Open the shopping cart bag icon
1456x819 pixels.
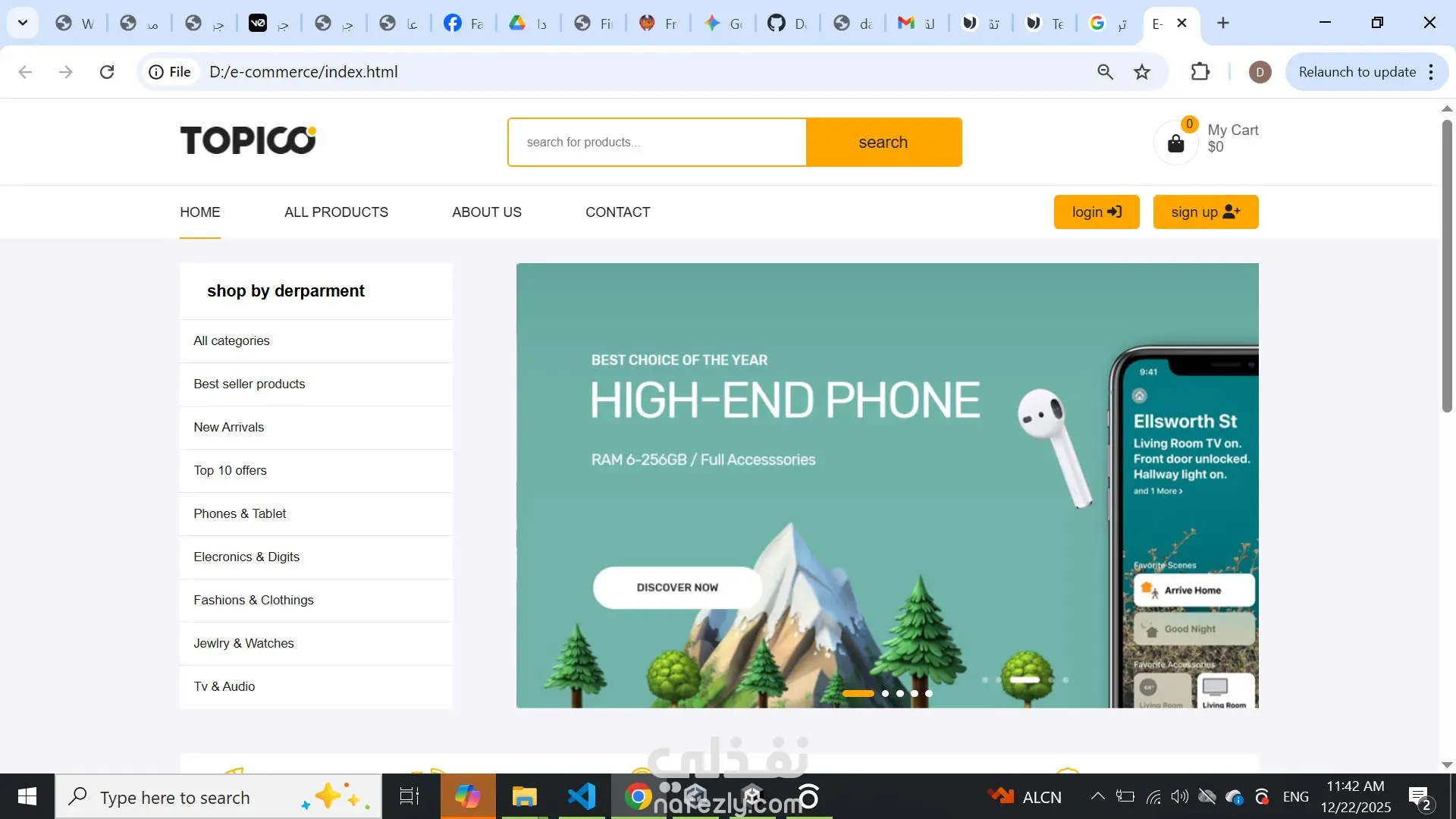click(1175, 143)
